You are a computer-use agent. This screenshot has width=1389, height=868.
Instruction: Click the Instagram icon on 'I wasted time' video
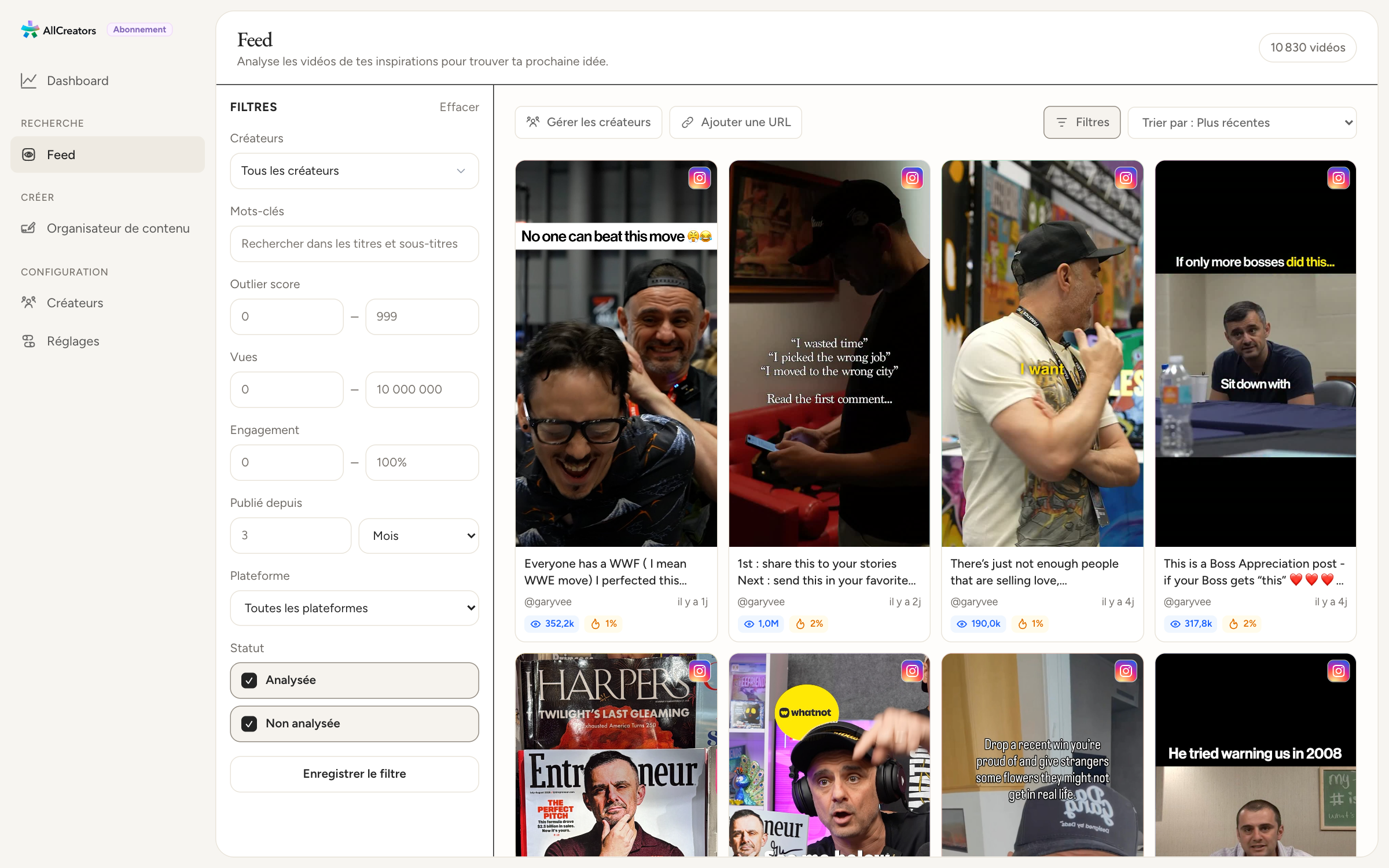click(912, 178)
